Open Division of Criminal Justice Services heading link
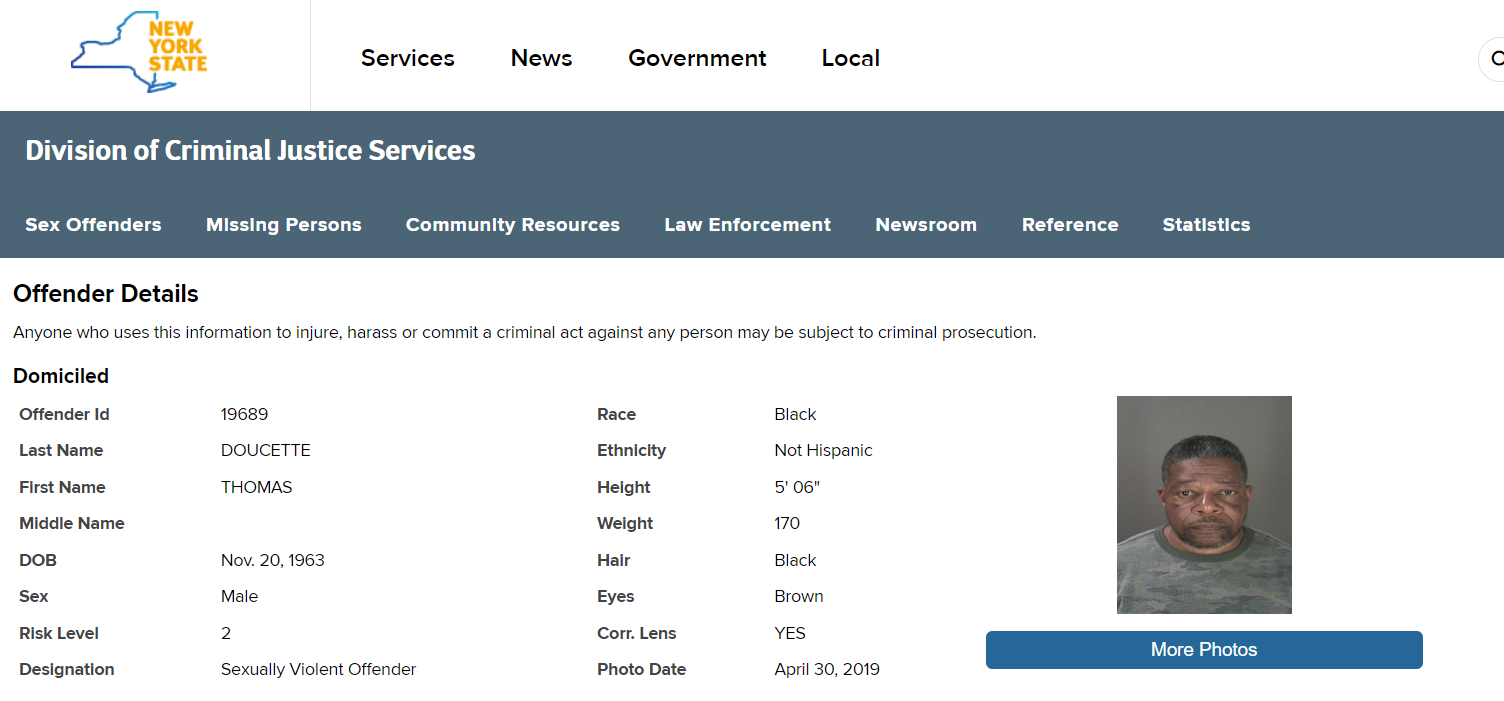The image size is (1504, 701). click(x=250, y=151)
